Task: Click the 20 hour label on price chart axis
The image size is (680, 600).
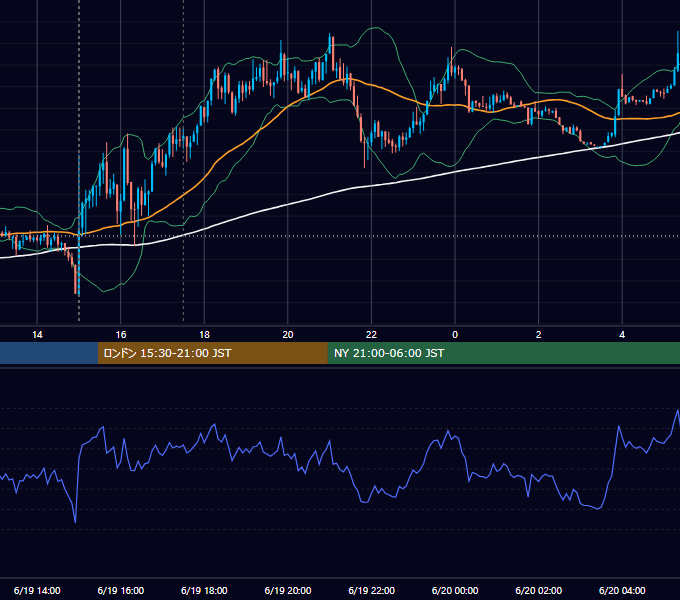Action: 288,335
